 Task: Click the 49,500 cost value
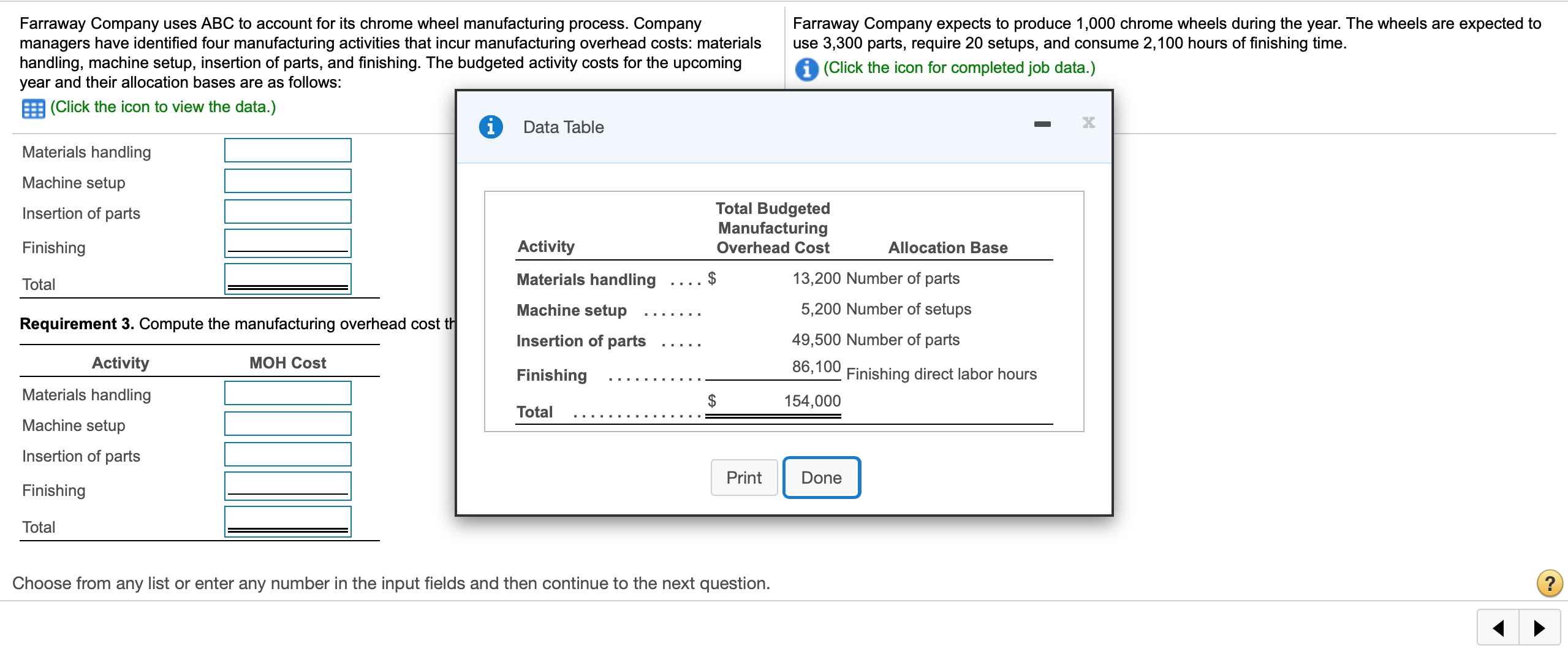[x=816, y=340]
